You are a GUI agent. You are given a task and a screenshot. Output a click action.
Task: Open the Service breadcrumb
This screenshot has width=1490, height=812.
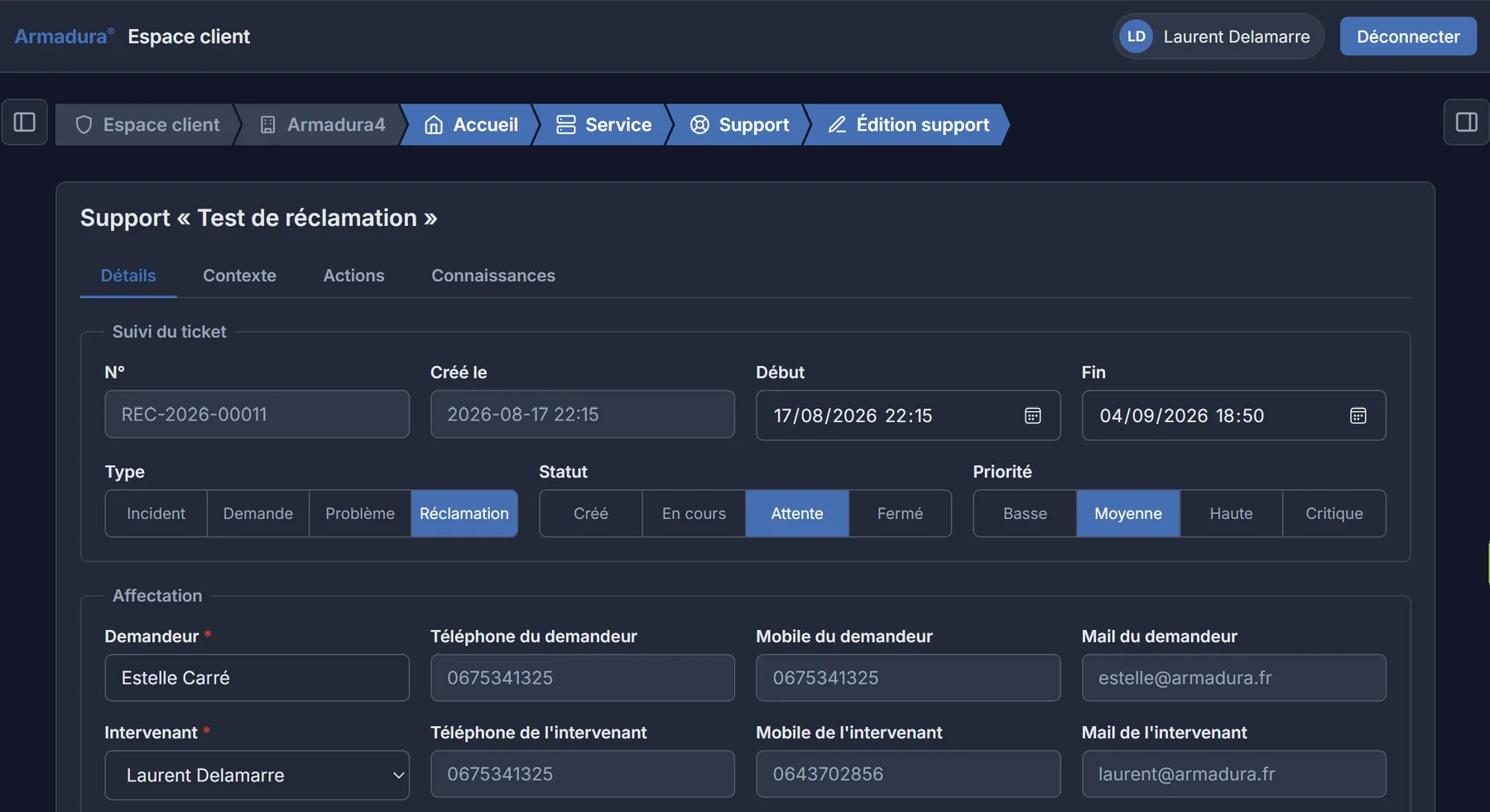click(603, 125)
